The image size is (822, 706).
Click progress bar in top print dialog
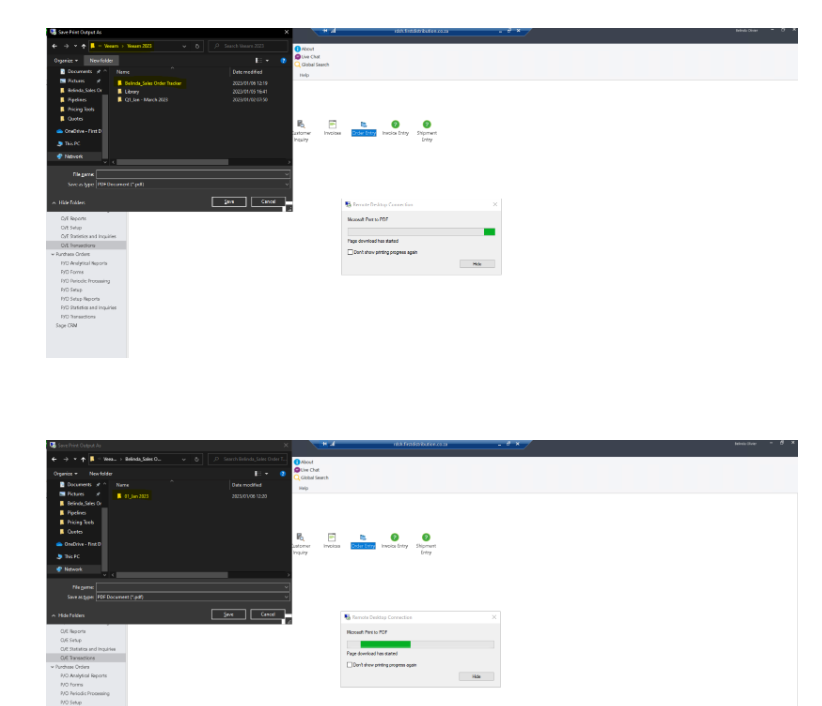click(x=421, y=232)
